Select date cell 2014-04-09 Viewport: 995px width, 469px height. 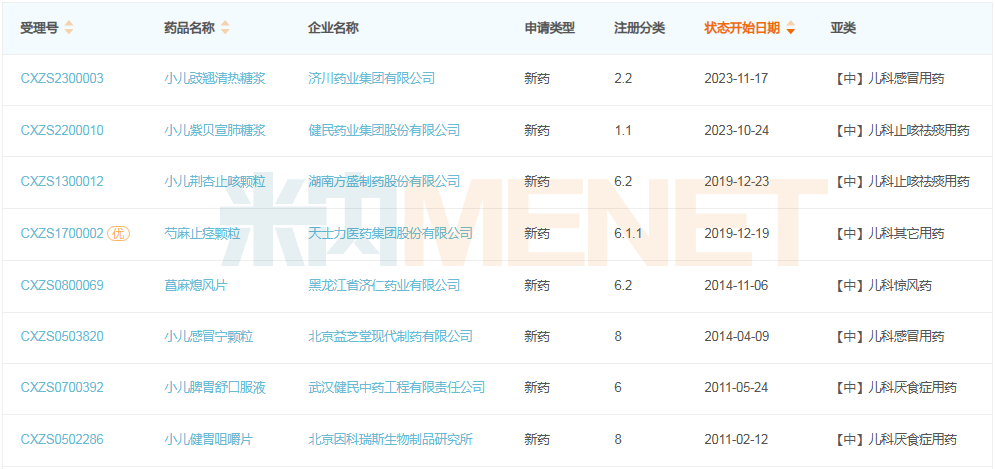pos(737,336)
